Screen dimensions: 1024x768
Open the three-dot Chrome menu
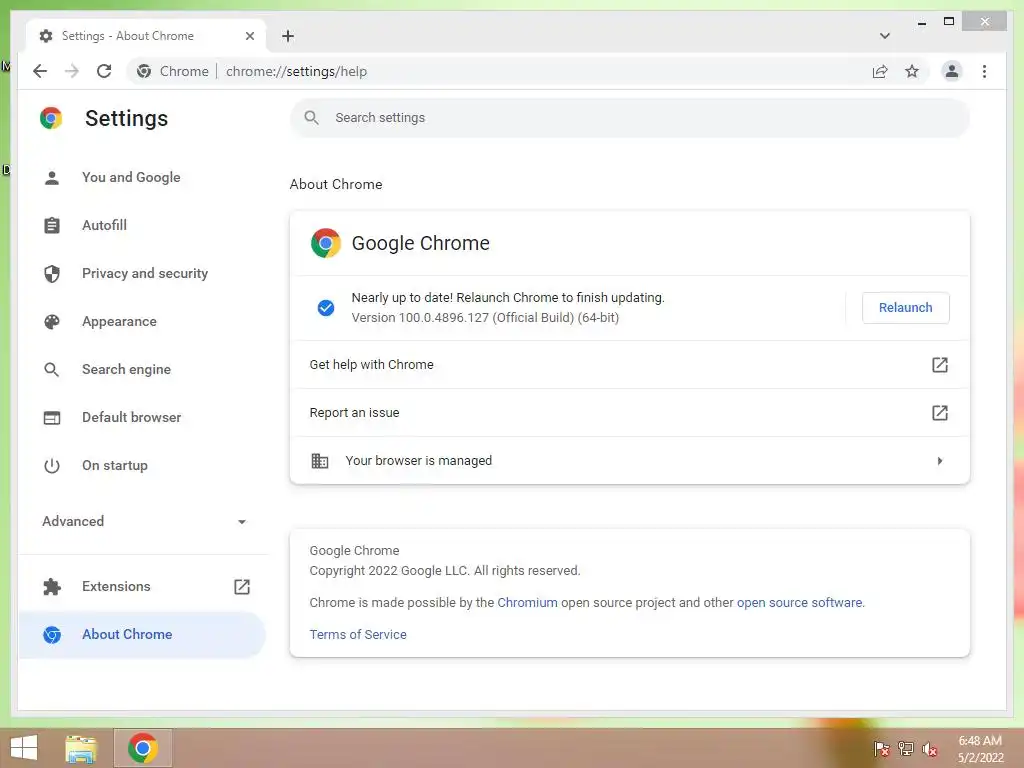pyautogui.click(x=984, y=71)
